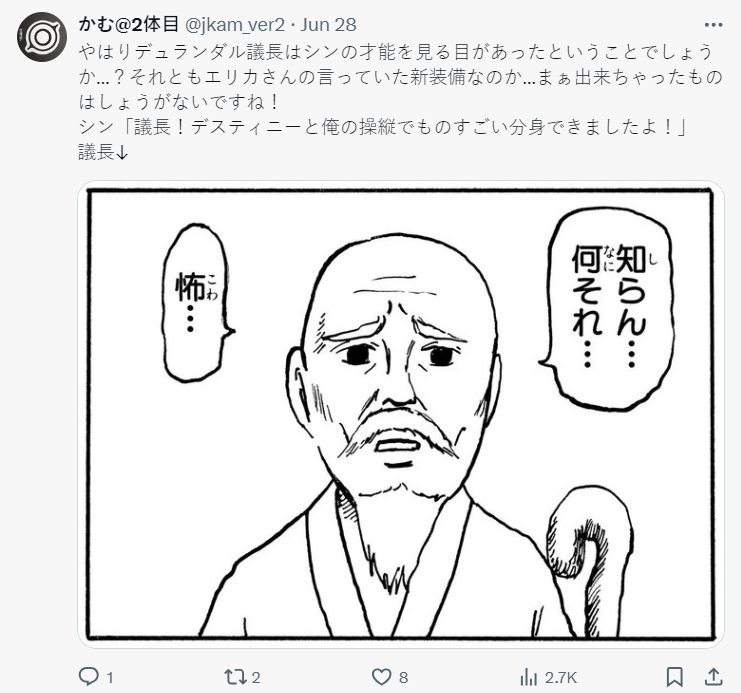Click the tweet text body

pyautogui.click(x=401, y=102)
